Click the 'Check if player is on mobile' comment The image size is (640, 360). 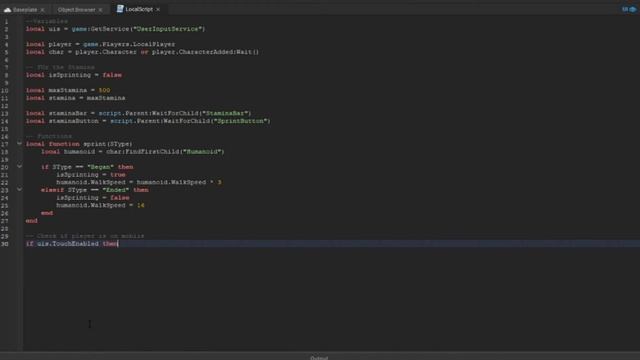pyautogui.click(x=85, y=236)
